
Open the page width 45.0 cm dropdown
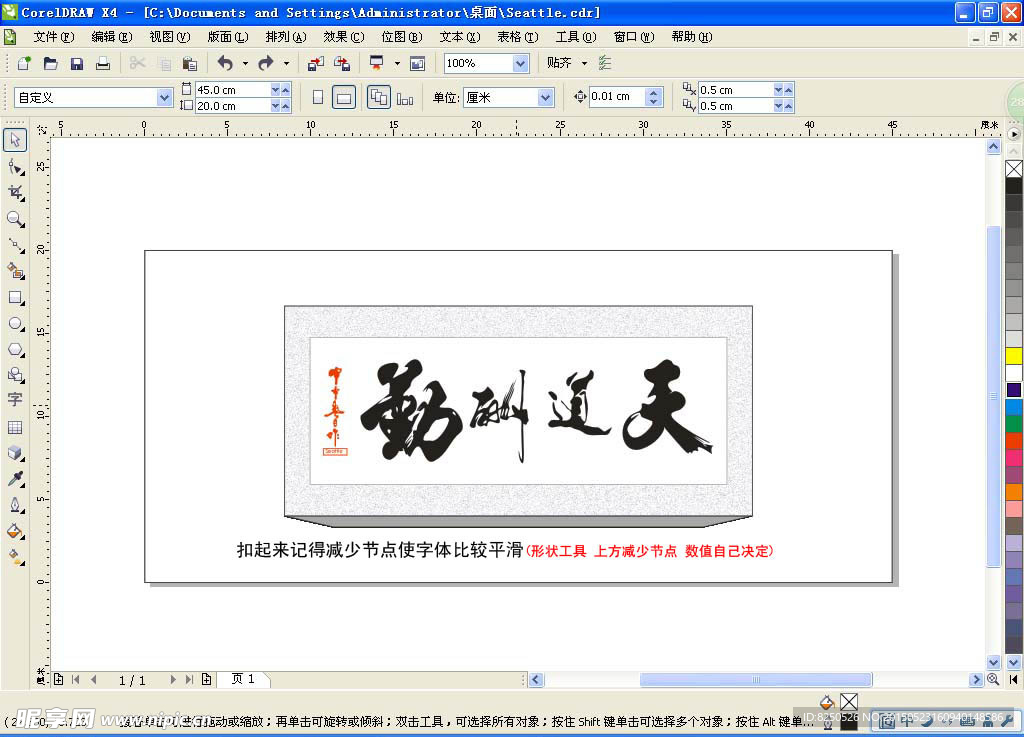pyautogui.click(x=275, y=89)
